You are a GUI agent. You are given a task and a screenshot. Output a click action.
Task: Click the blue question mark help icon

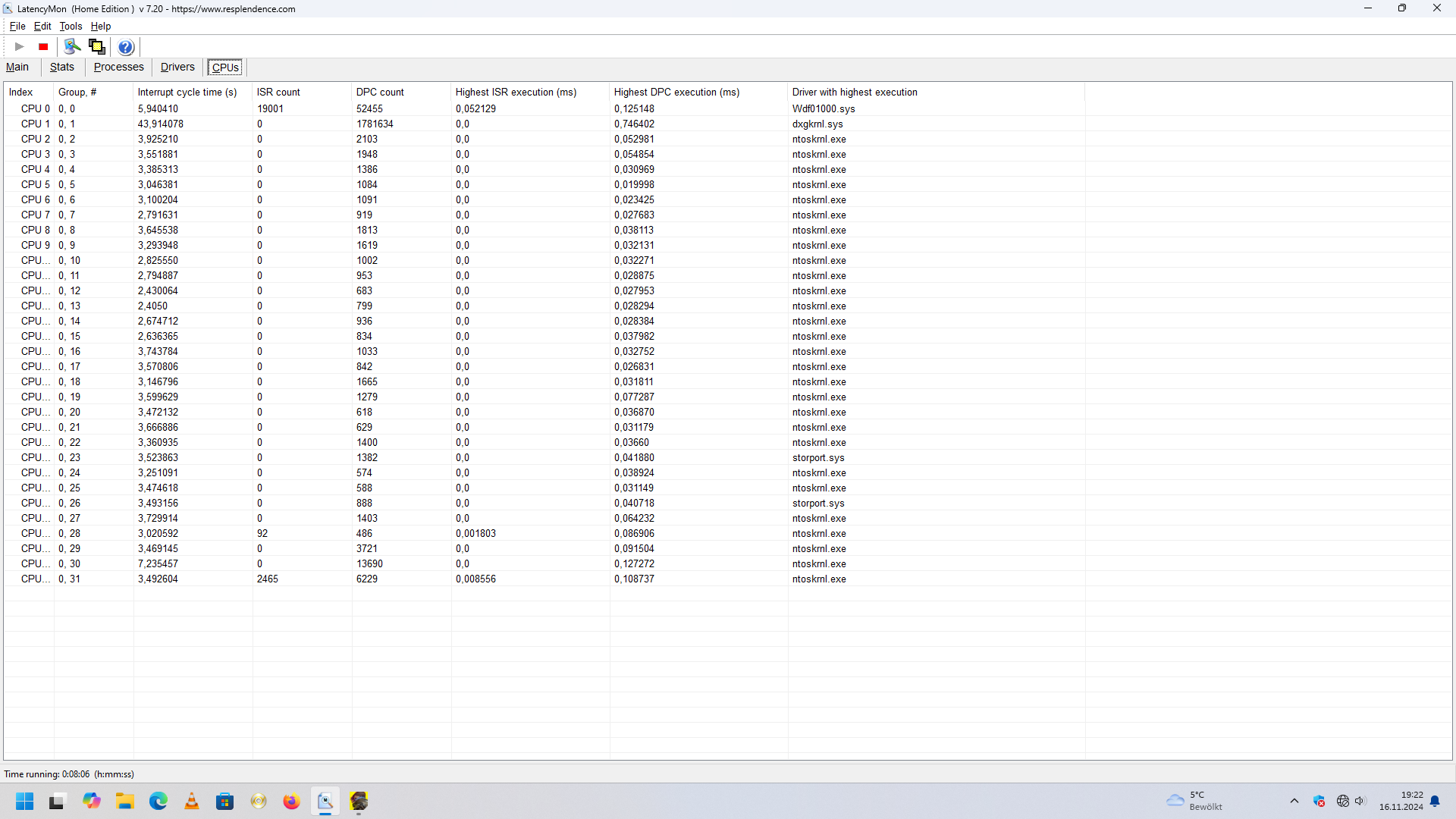(126, 47)
